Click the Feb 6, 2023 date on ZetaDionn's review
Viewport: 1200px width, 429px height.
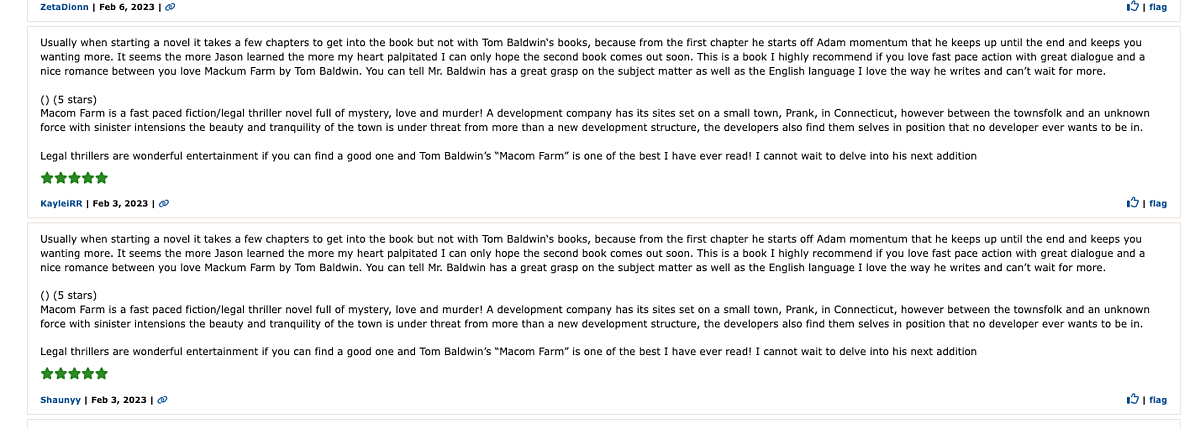tap(127, 7)
